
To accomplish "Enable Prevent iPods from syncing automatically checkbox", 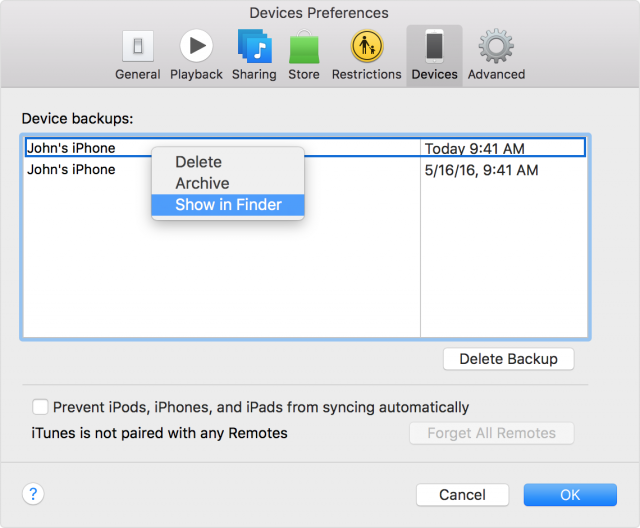I will tap(40, 407).
